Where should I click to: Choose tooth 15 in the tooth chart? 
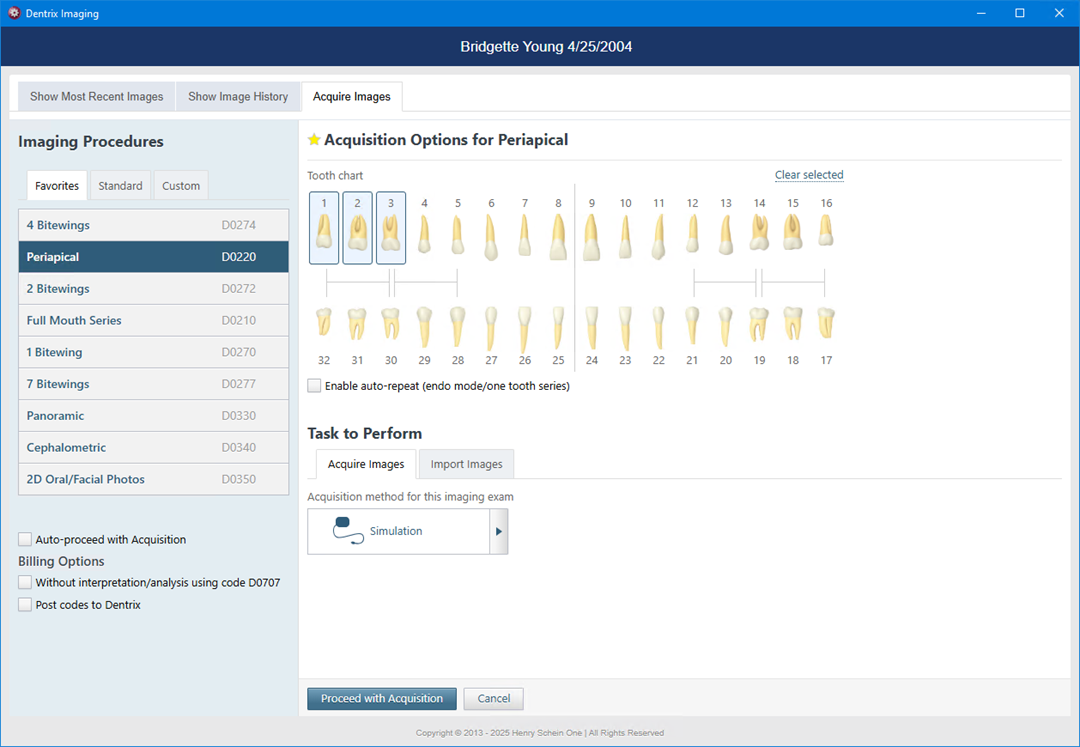tap(793, 232)
